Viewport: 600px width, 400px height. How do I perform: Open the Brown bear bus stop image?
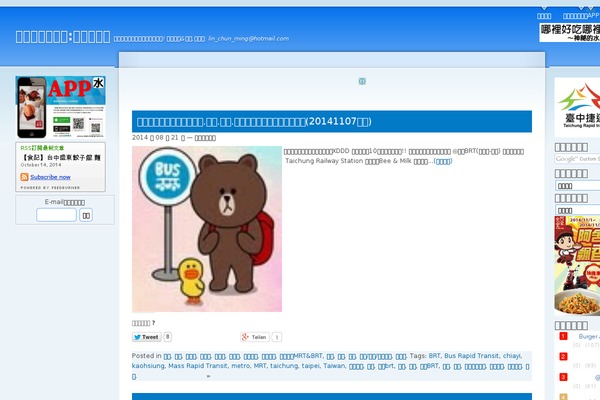pos(207,229)
